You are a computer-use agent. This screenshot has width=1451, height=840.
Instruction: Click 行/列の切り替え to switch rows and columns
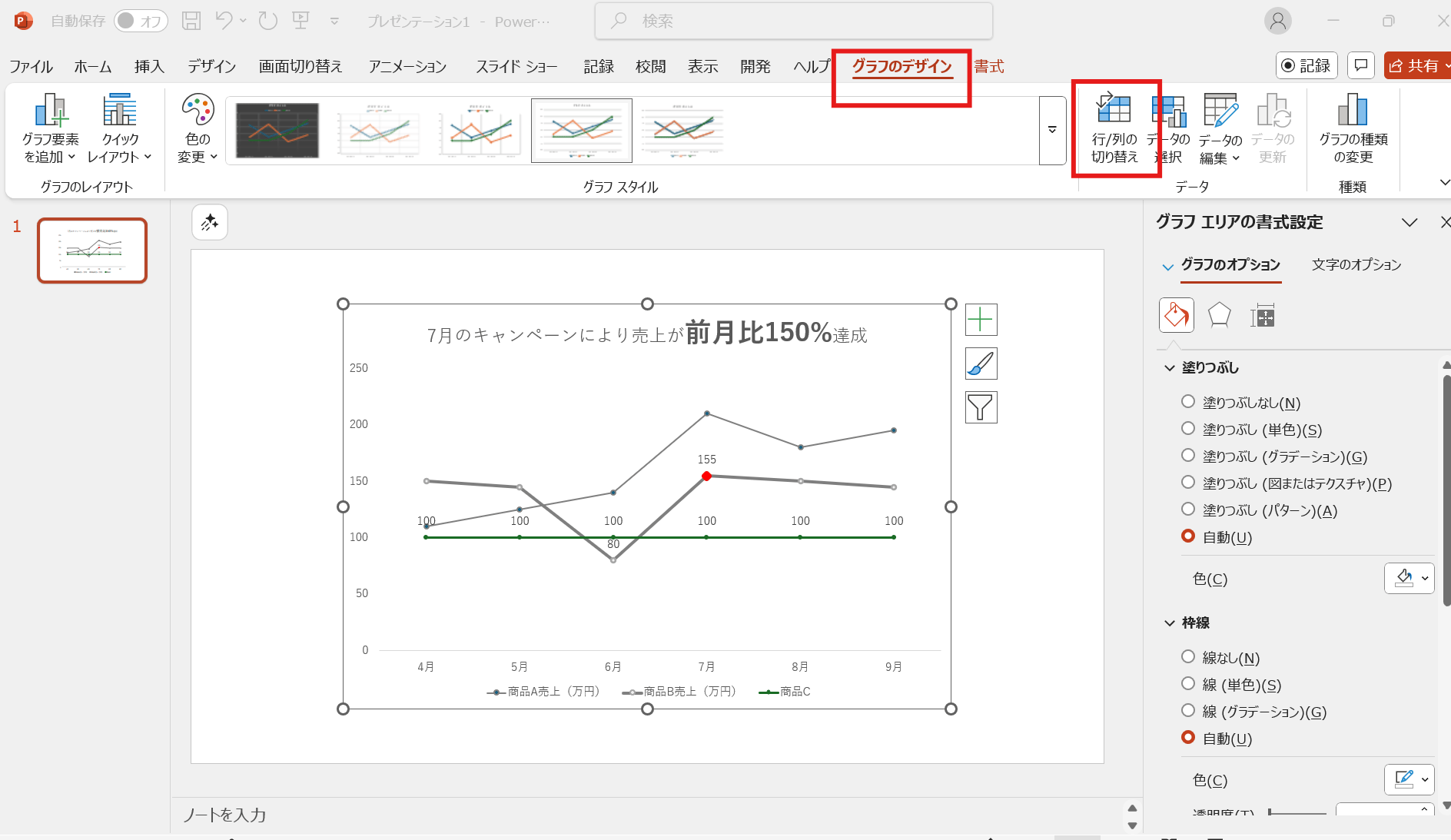click(1114, 131)
